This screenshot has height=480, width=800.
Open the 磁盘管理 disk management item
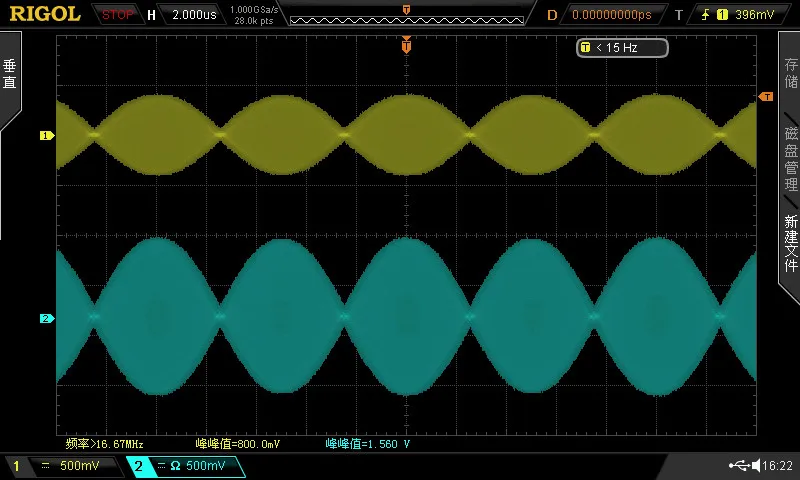point(791,159)
